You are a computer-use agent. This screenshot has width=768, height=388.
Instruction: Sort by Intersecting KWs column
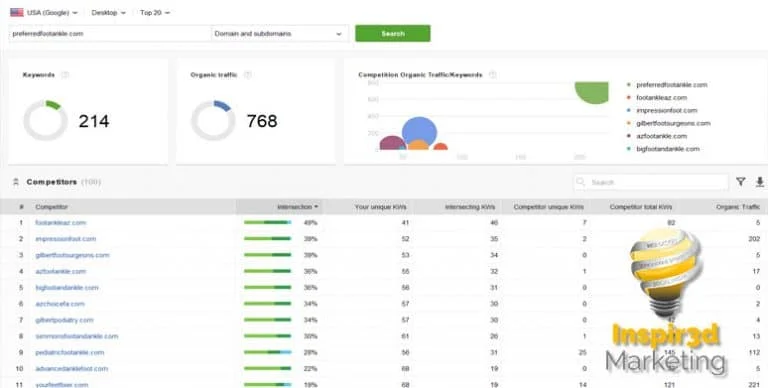point(470,207)
